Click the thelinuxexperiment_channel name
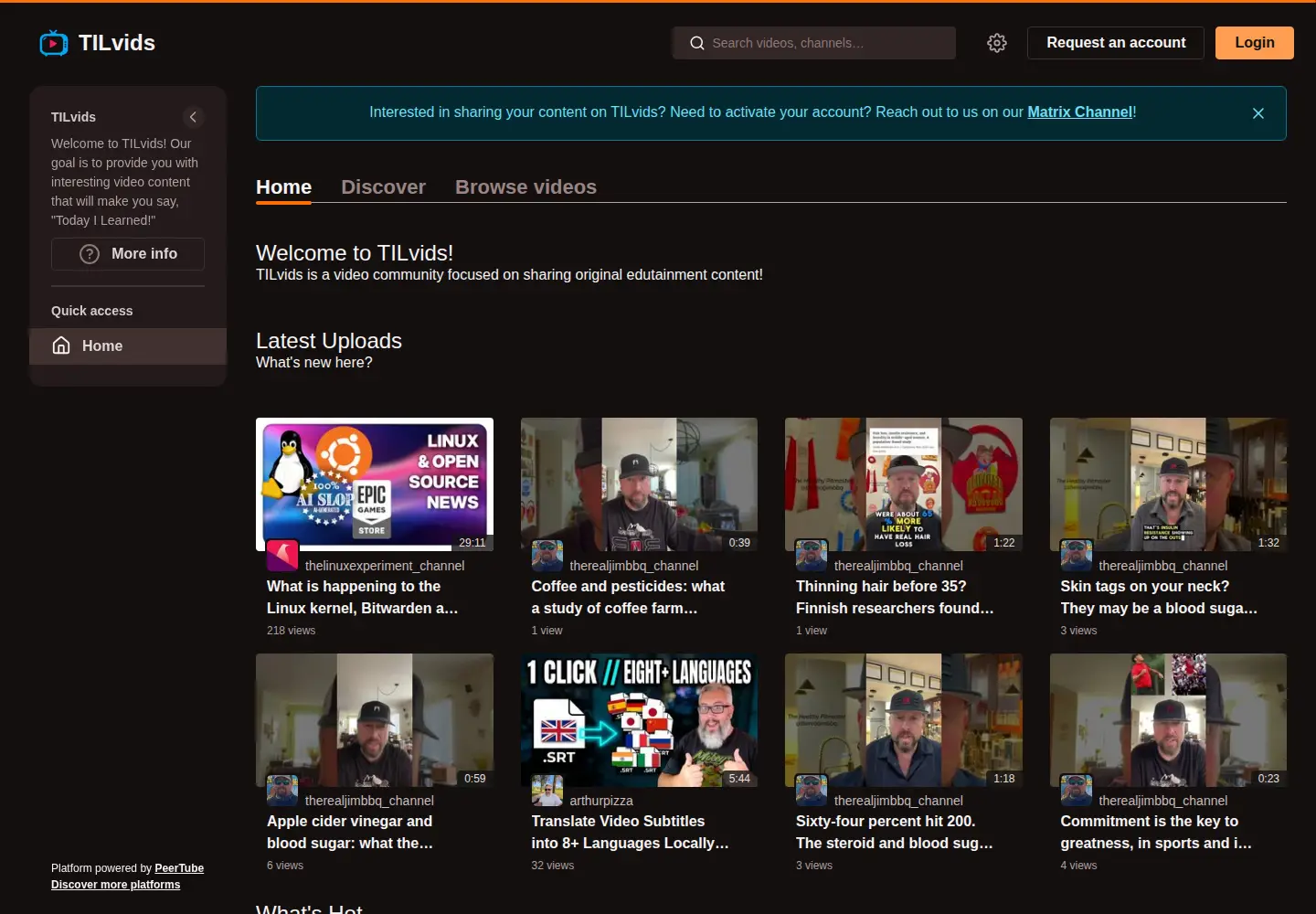 [385, 566]
